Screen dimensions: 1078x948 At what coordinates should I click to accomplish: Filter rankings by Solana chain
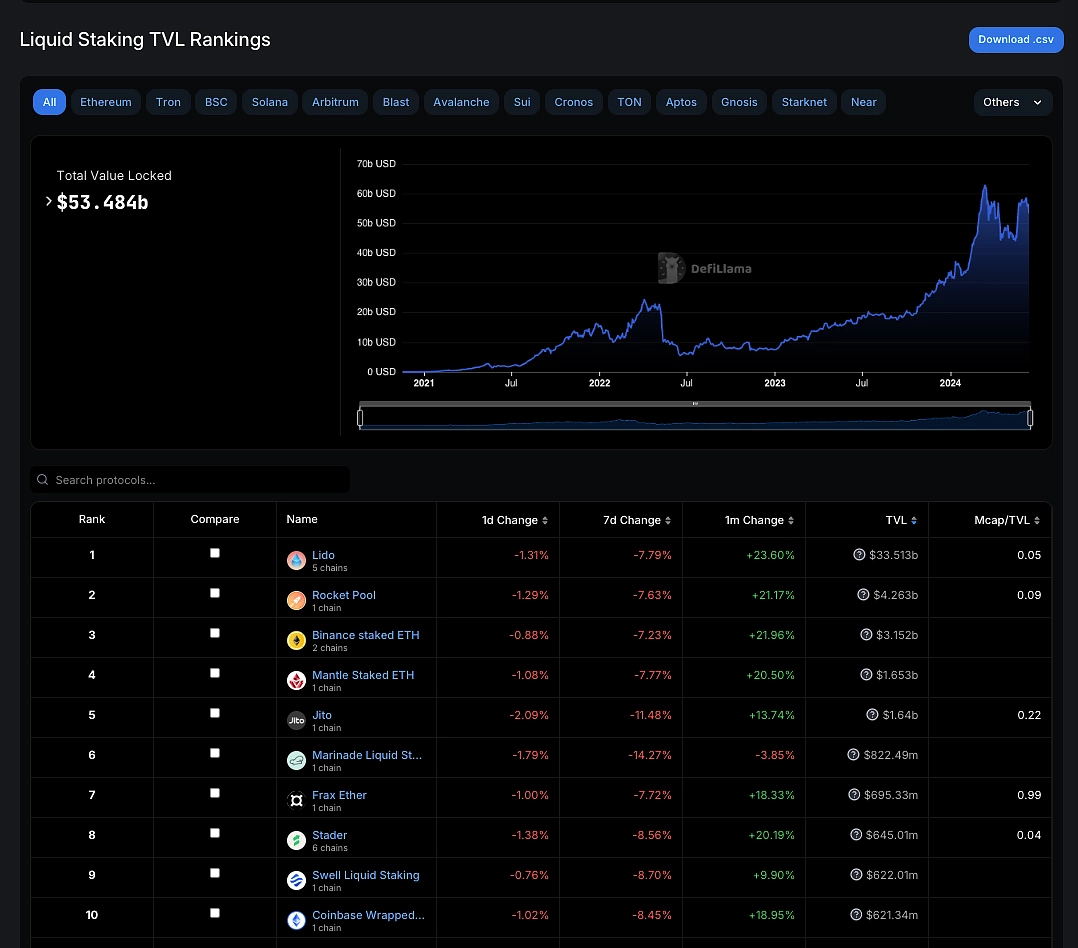[x=270, y=102]
